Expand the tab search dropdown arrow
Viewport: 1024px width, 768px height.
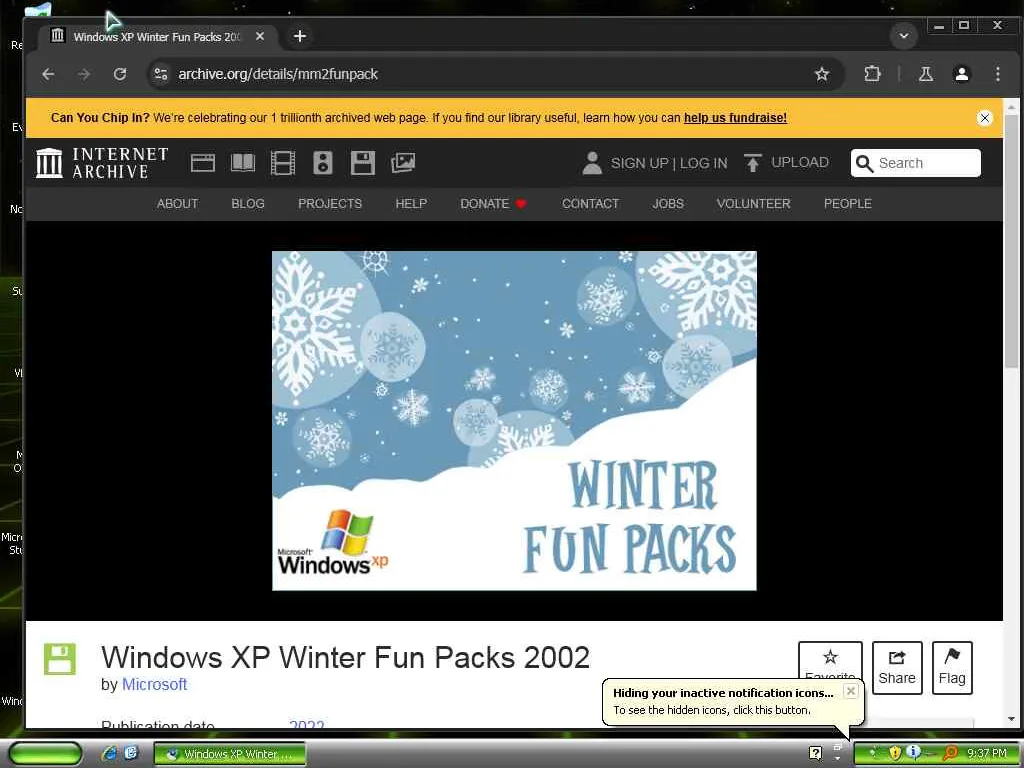tap(904, 36)
